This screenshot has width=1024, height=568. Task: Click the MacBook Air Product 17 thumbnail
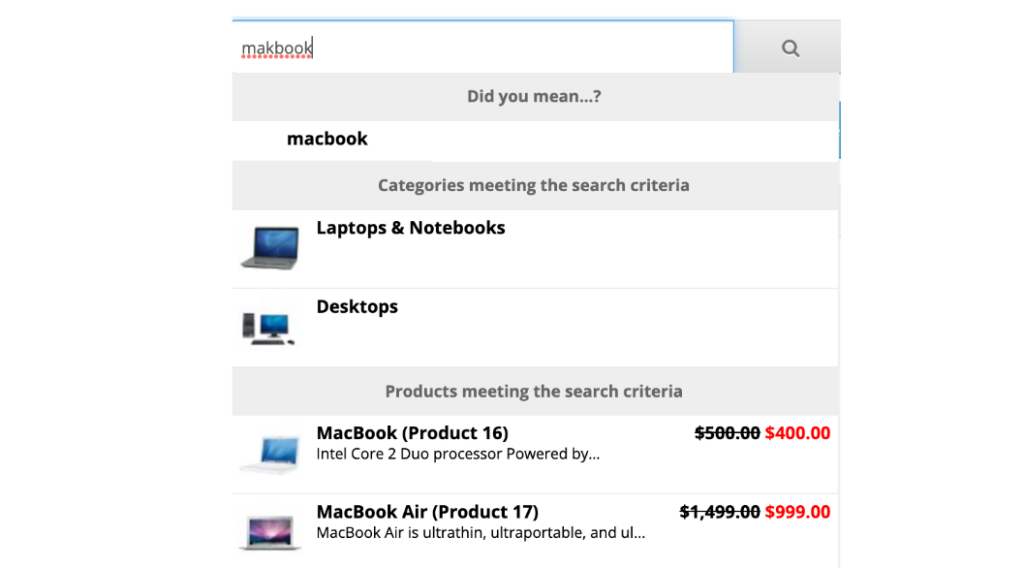click(270, 531)
